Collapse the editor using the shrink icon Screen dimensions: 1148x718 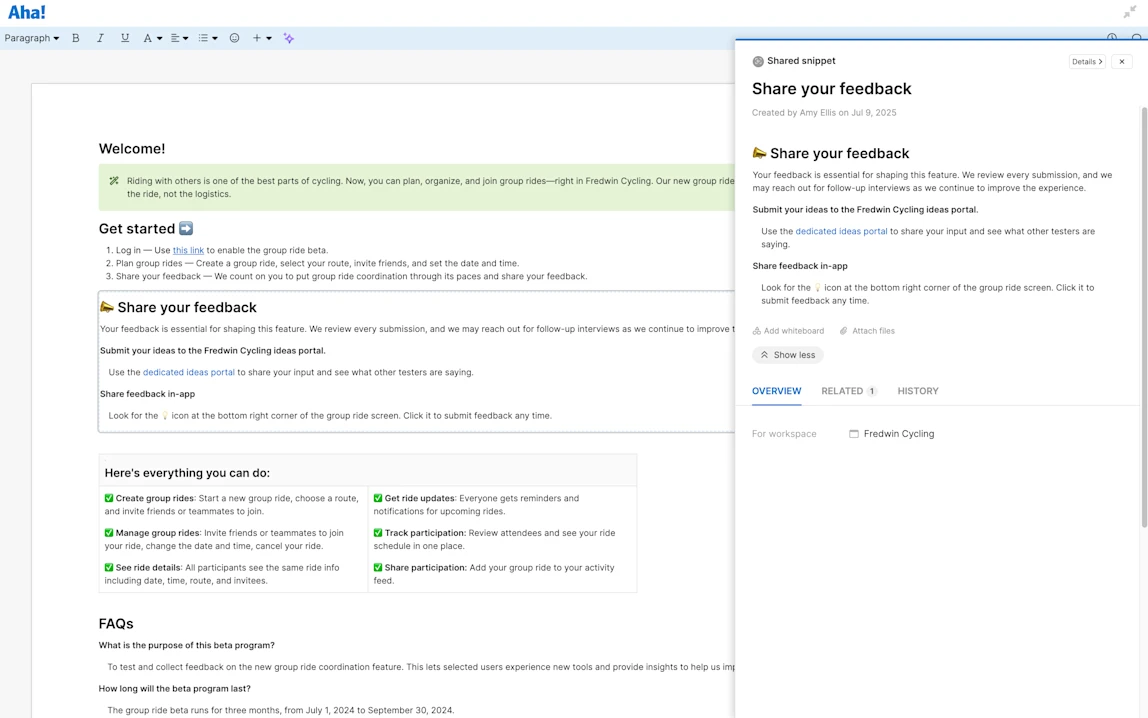[1130, 12]
